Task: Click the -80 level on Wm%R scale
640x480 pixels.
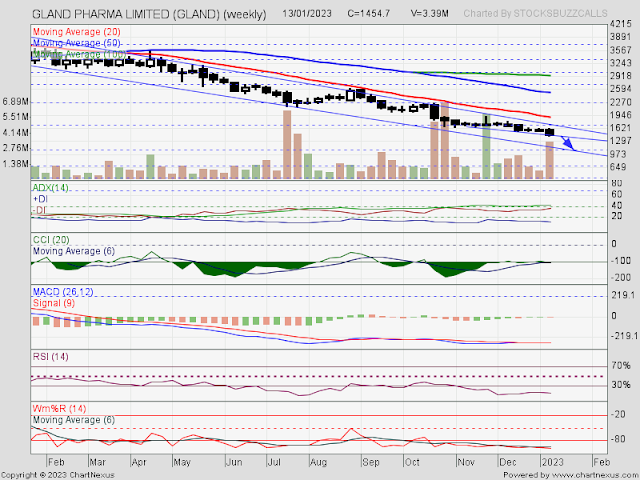Action: pyautogui.click(x=619, y=439)
